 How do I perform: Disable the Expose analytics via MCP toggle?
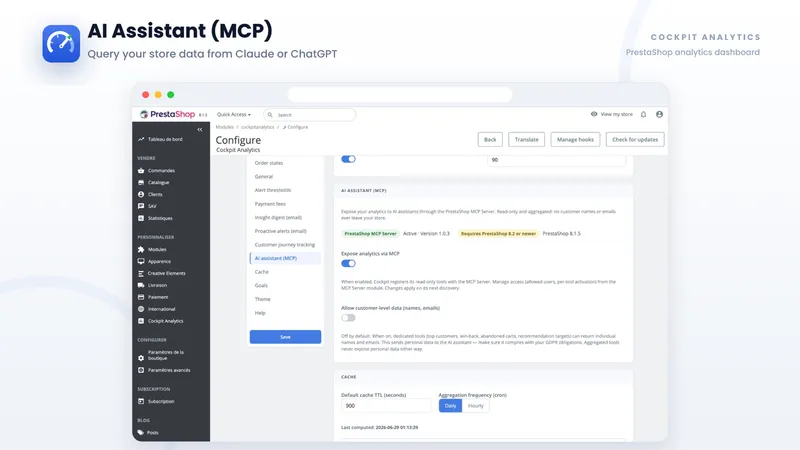[x=348, y=263]
